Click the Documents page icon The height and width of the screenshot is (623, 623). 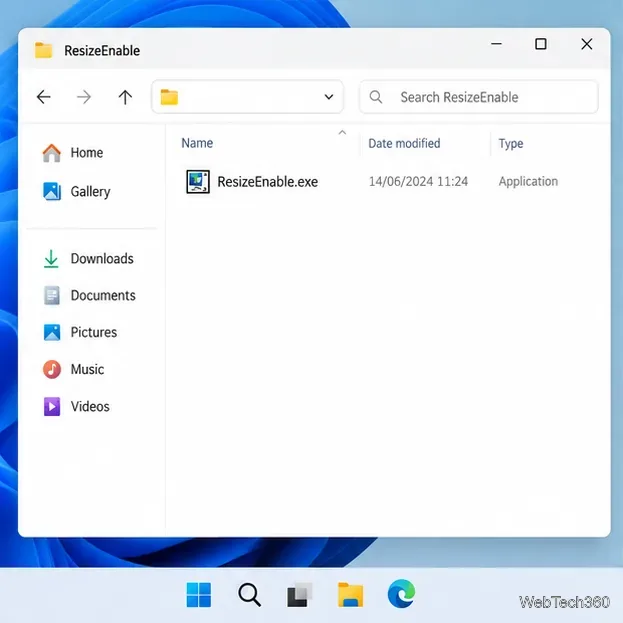pos(52,296)
